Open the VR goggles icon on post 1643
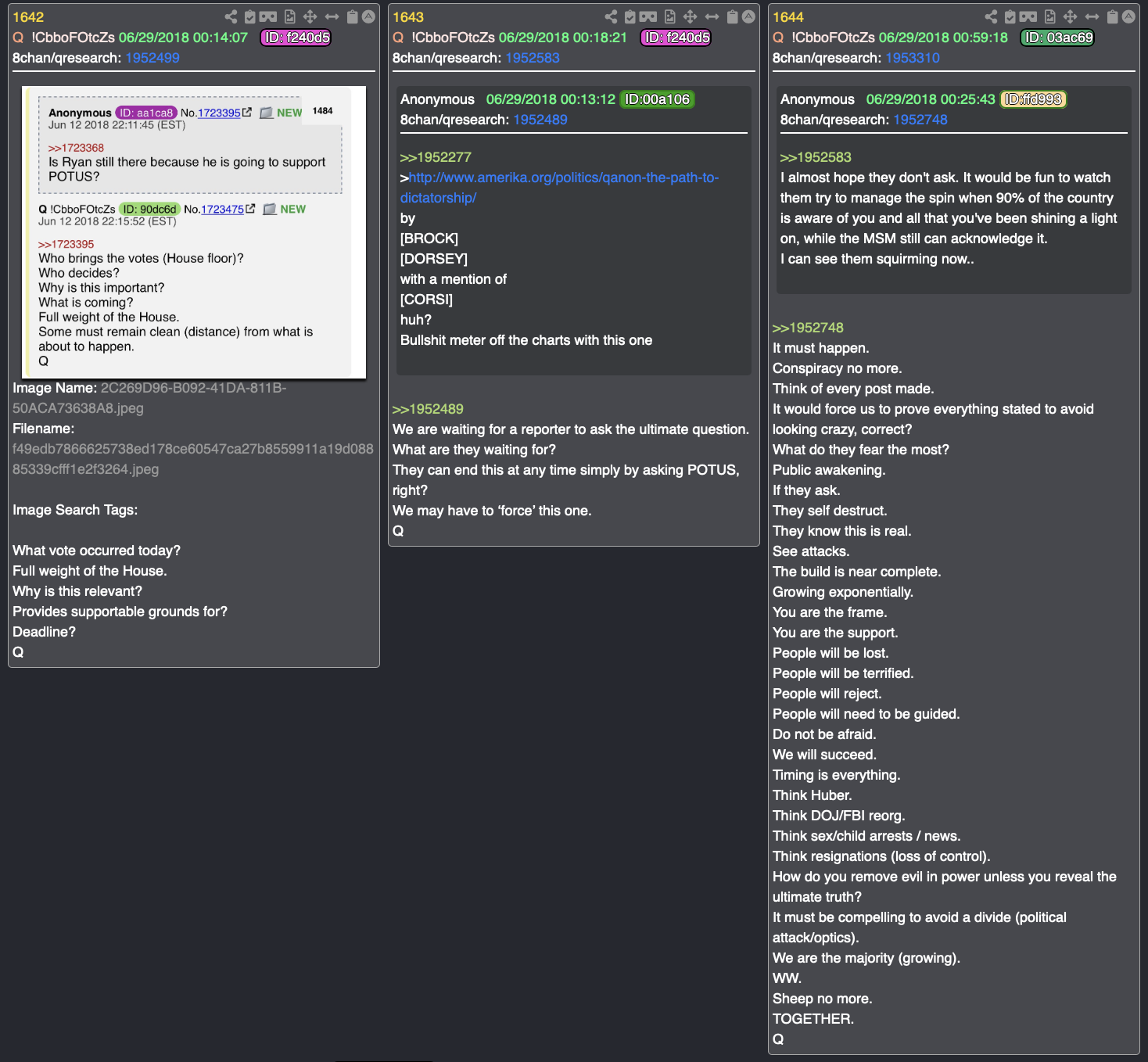 [648, 16]
